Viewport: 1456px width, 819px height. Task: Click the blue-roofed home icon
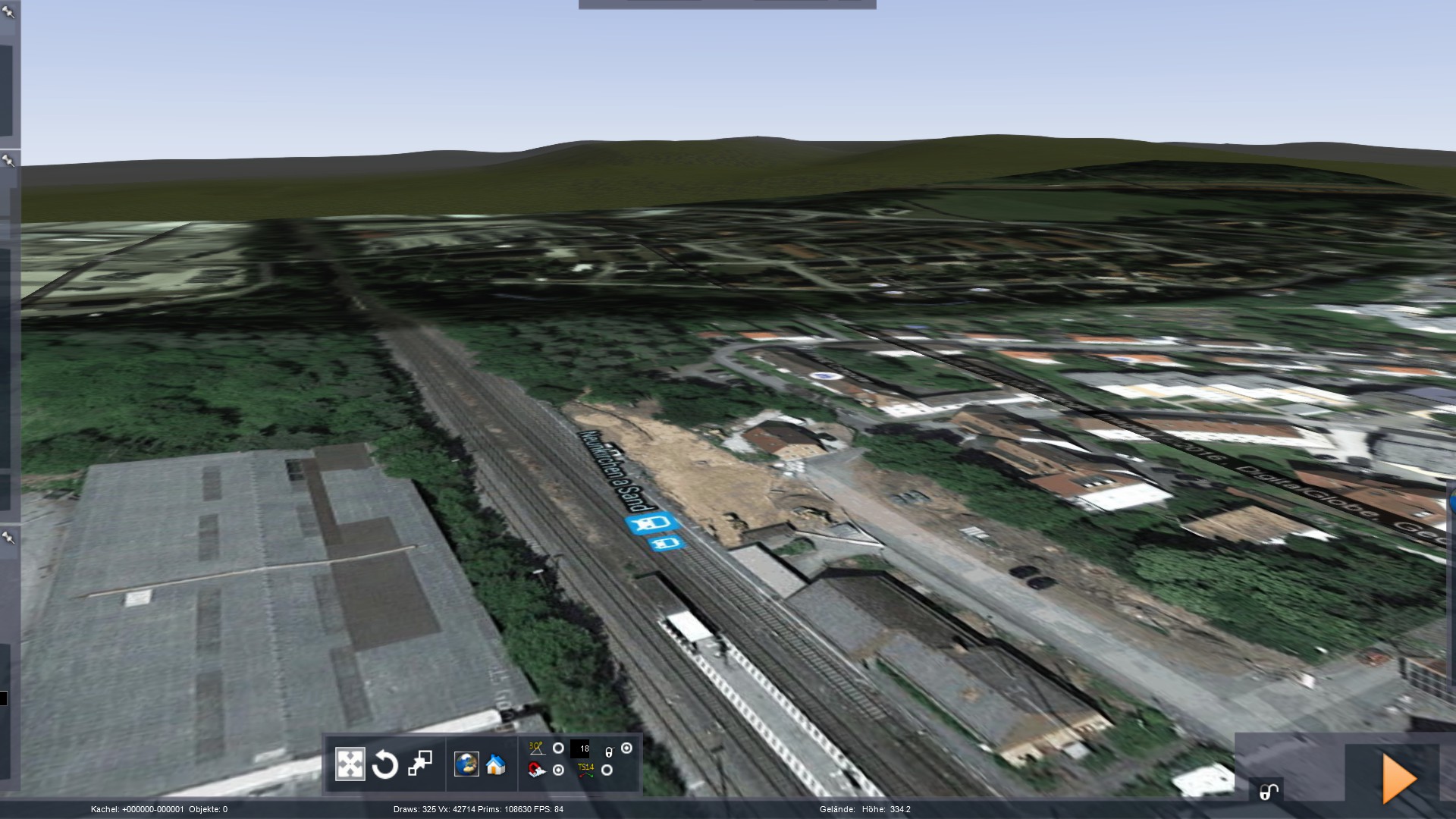coord(496,764)
